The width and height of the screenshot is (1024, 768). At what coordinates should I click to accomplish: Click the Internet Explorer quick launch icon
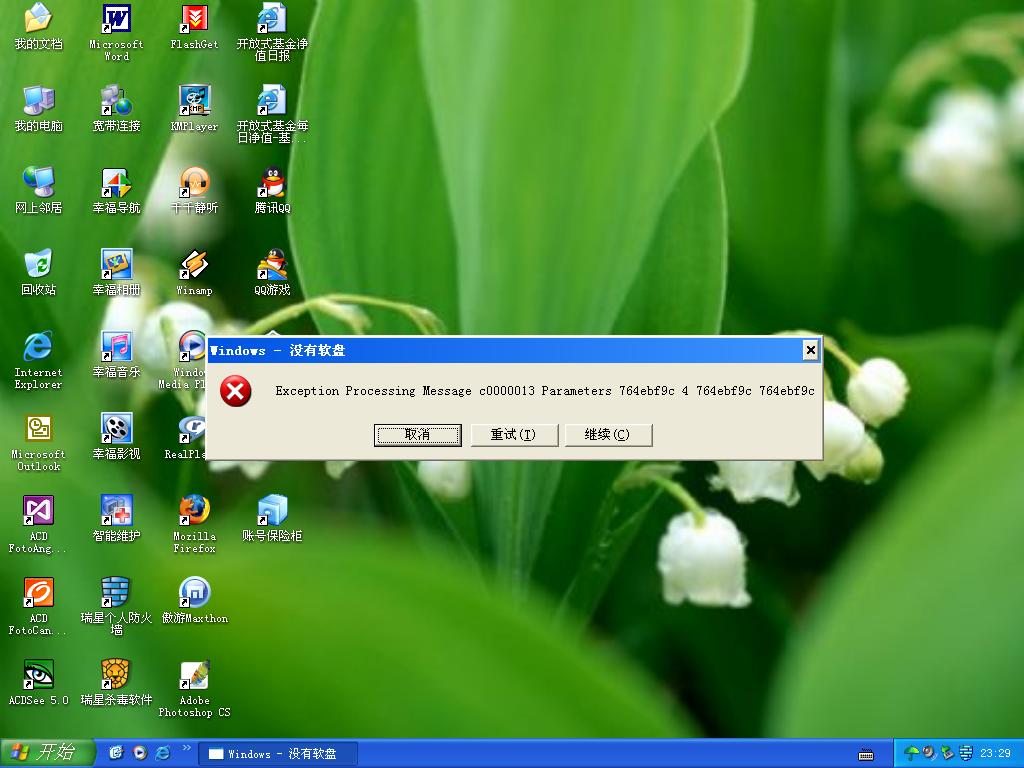coord(163,753)
